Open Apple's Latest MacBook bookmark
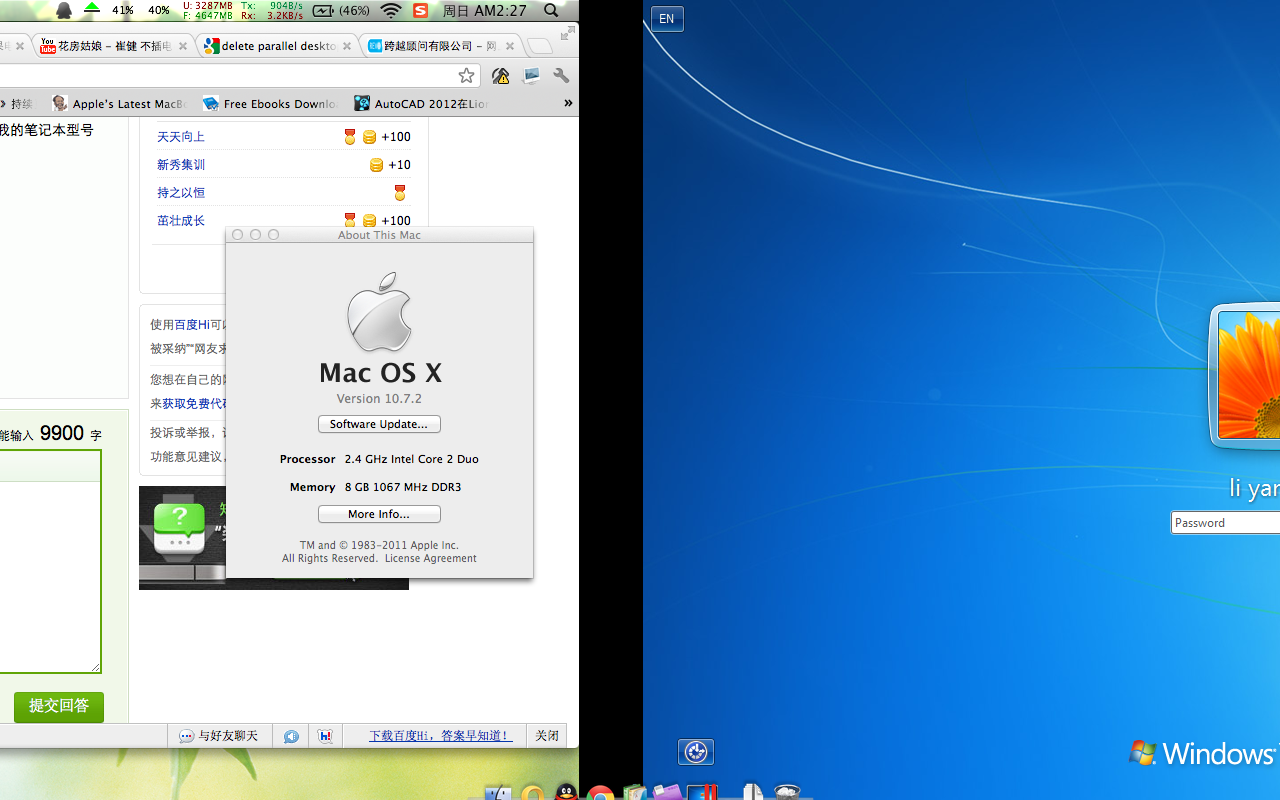The width and height of the screenshot is (1280, 800). [119, 103]
